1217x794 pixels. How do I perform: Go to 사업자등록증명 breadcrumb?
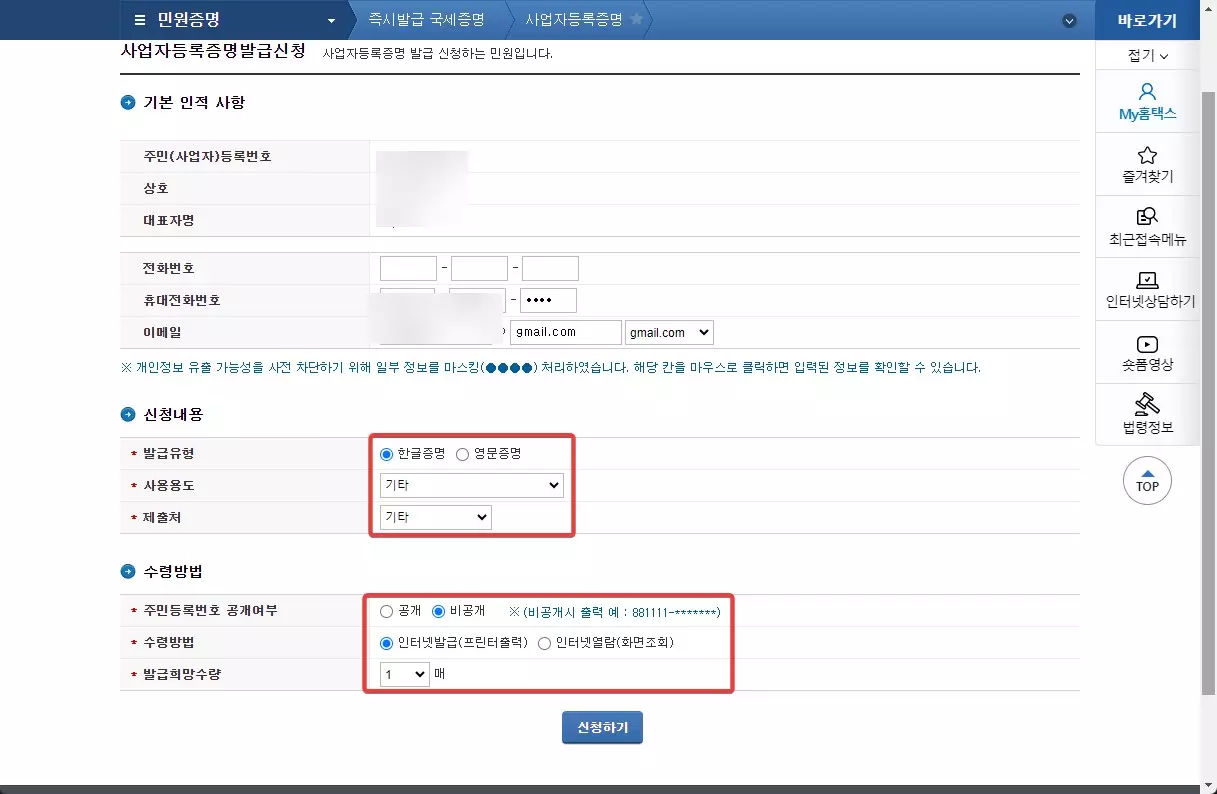click(573, 20)
